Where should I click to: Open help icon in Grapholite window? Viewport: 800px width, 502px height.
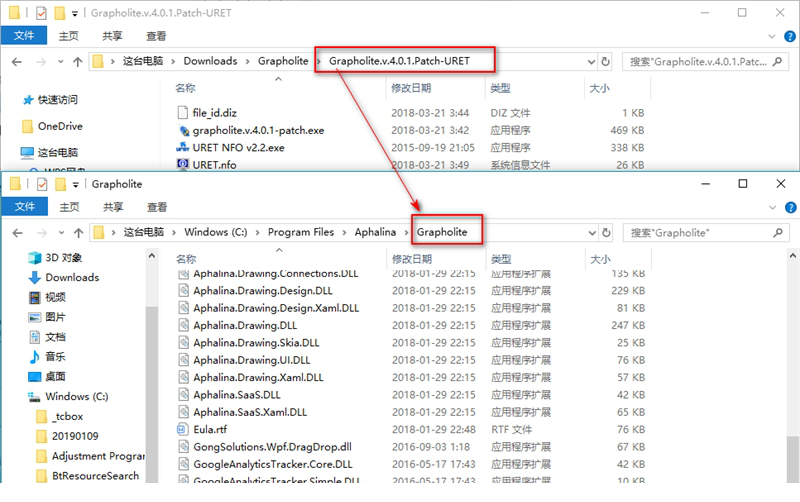[x=791, y=208]
